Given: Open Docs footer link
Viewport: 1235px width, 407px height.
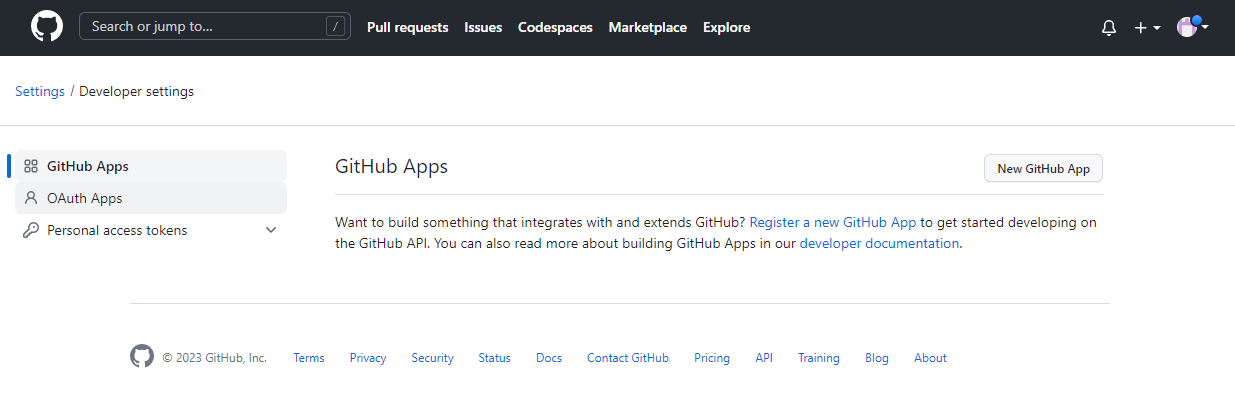Looking at the screenshot, I should click(x=549, y=358).
